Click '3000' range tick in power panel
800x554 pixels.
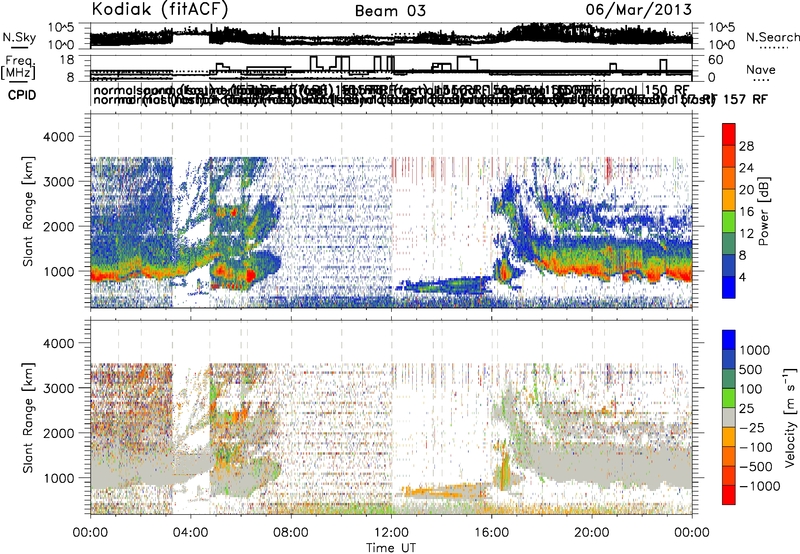(61, 182)
